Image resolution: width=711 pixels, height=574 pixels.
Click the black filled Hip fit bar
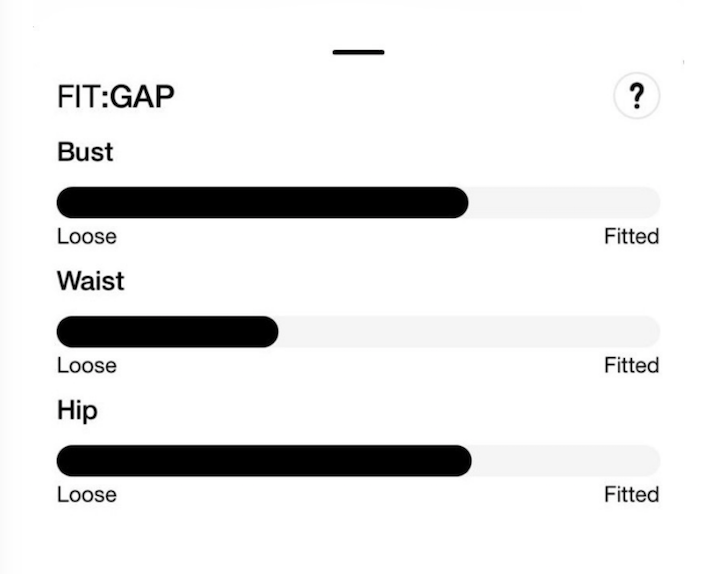pyautogui.click(x=263, y=460)
